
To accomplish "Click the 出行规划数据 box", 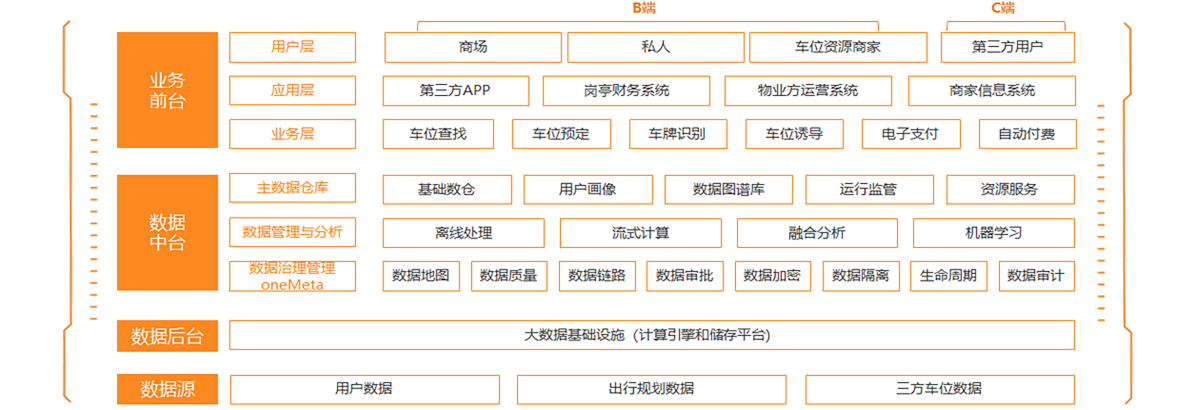I will click(652, 389).
